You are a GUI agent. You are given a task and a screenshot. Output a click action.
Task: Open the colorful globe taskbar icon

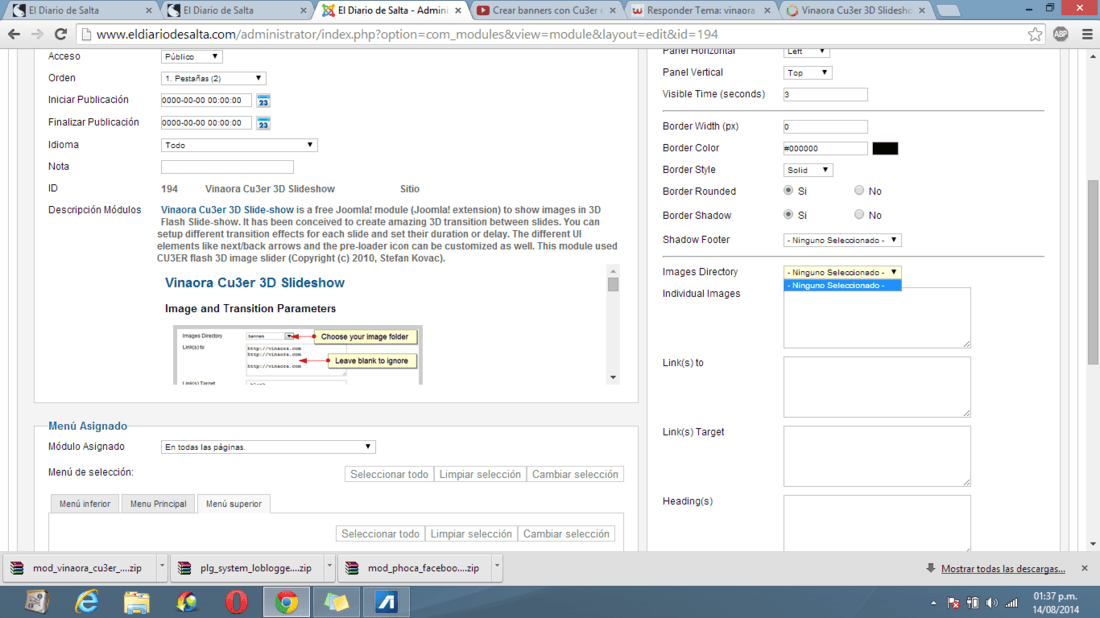coord(187,602)
